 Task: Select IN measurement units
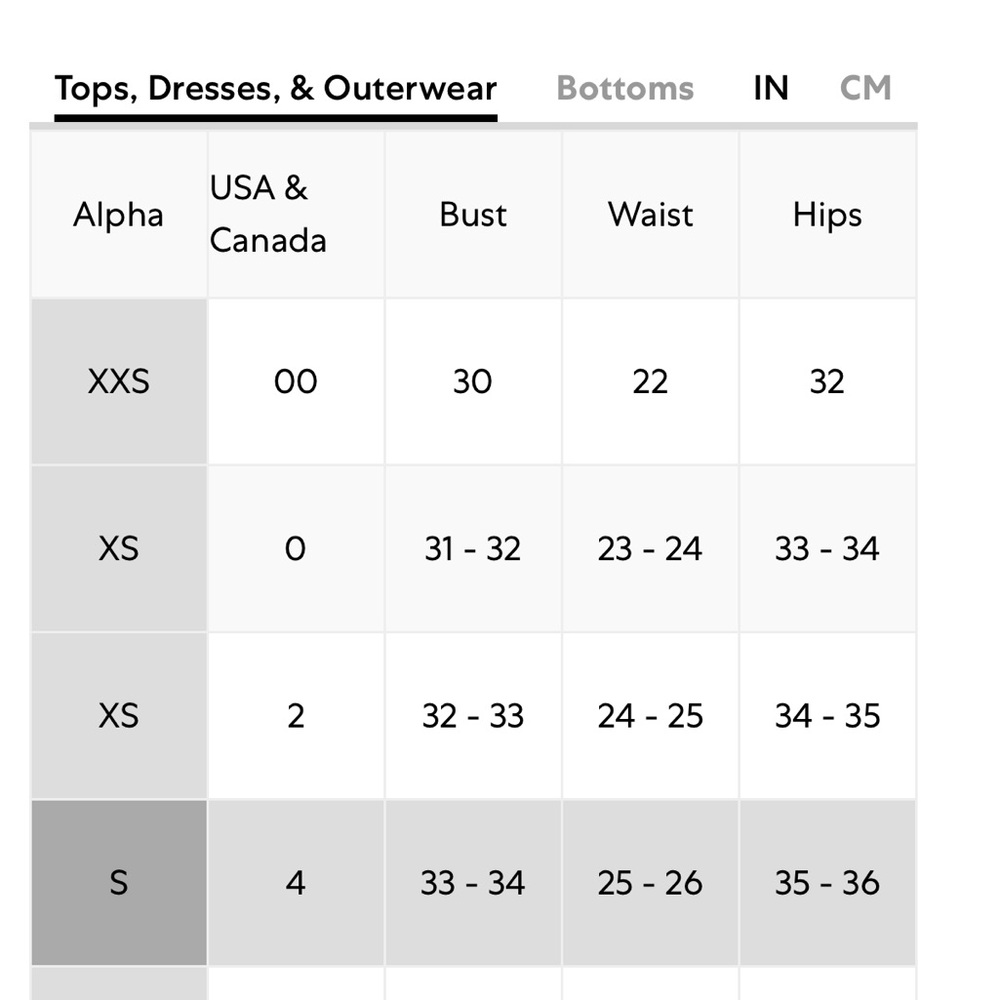tap(770, 88)
